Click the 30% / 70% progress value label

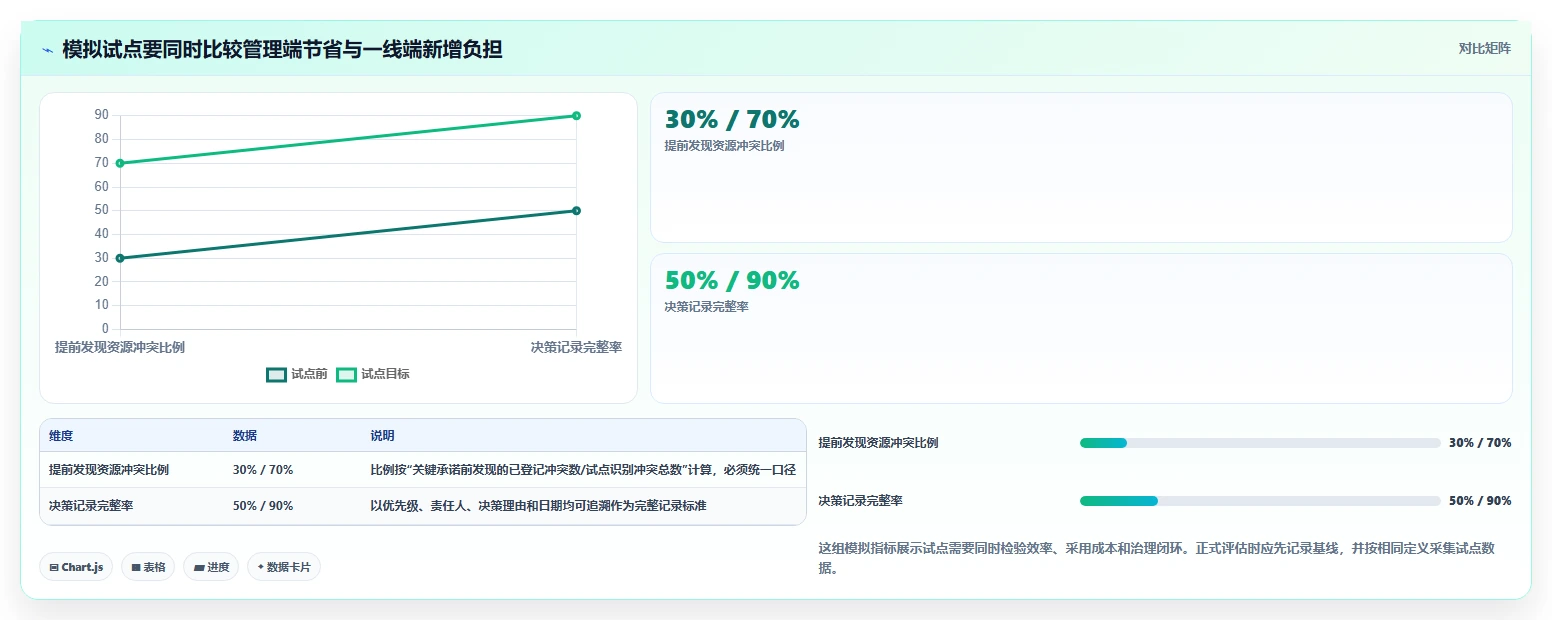[1480, 443]
